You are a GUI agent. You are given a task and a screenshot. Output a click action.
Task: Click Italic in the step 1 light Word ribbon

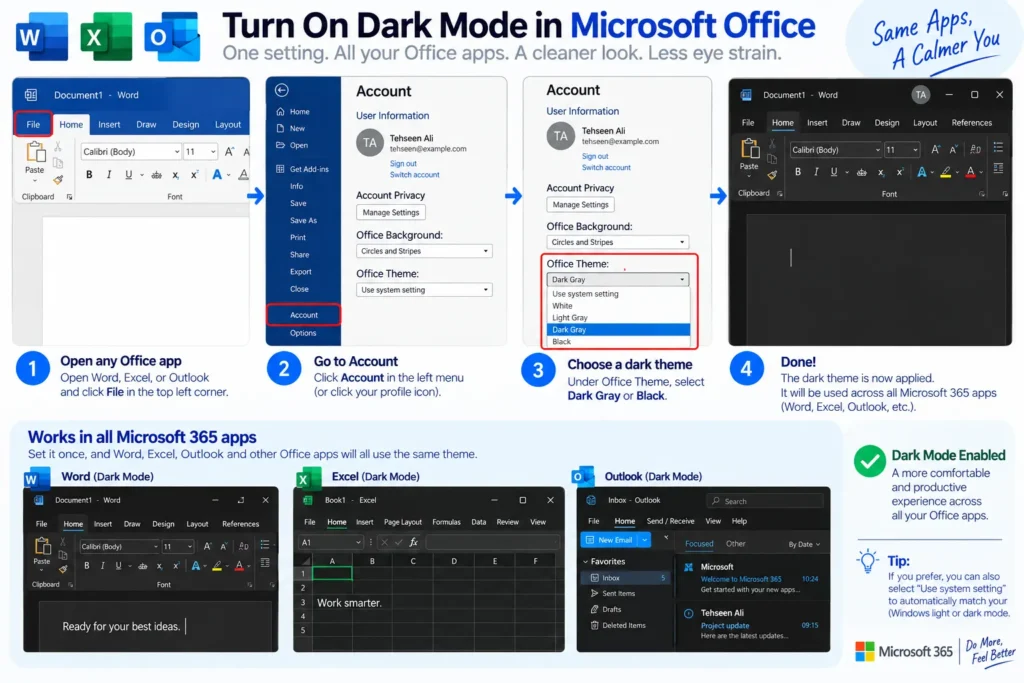(109, 174)
